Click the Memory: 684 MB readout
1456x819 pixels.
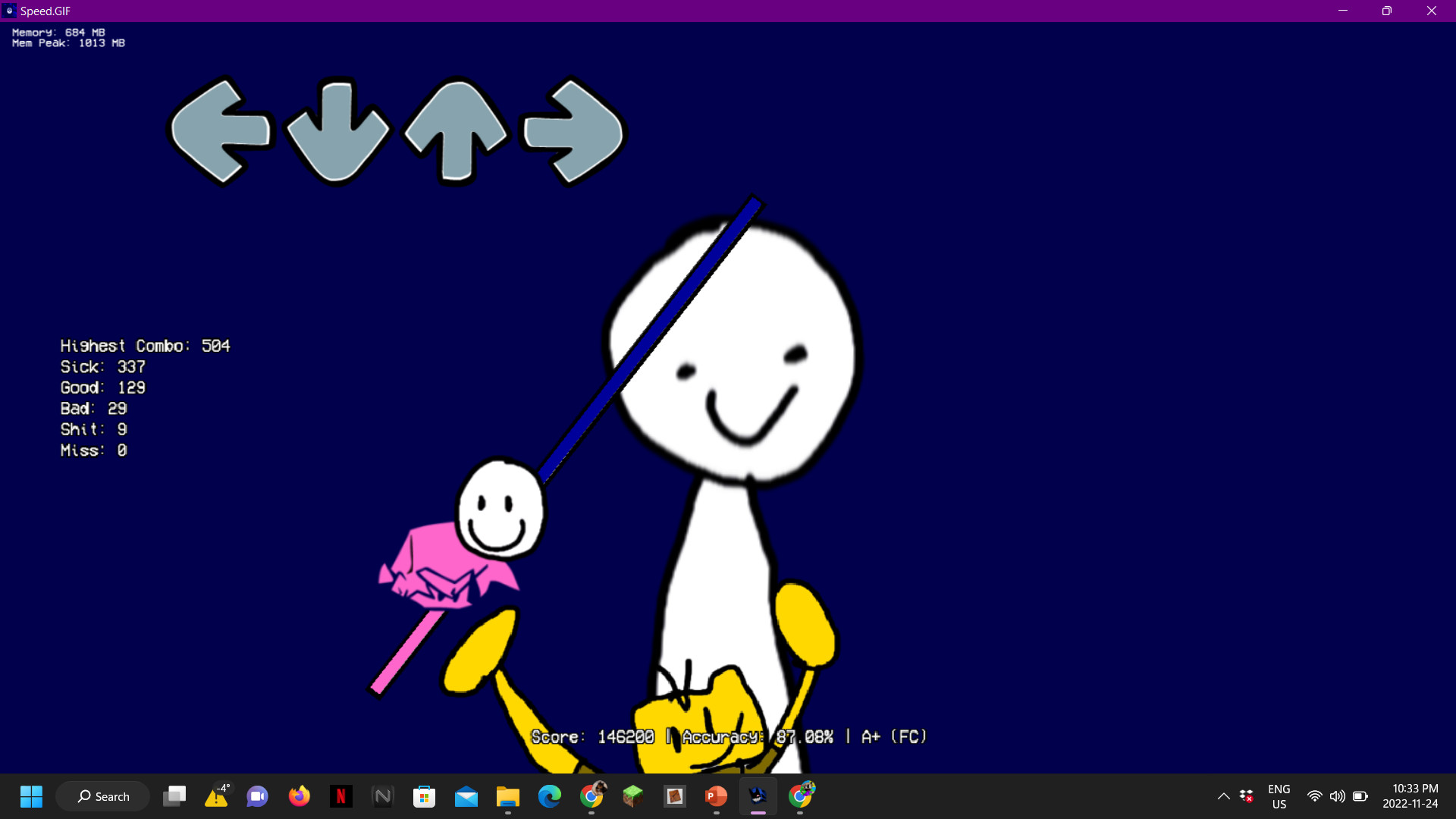coord(58,33)
